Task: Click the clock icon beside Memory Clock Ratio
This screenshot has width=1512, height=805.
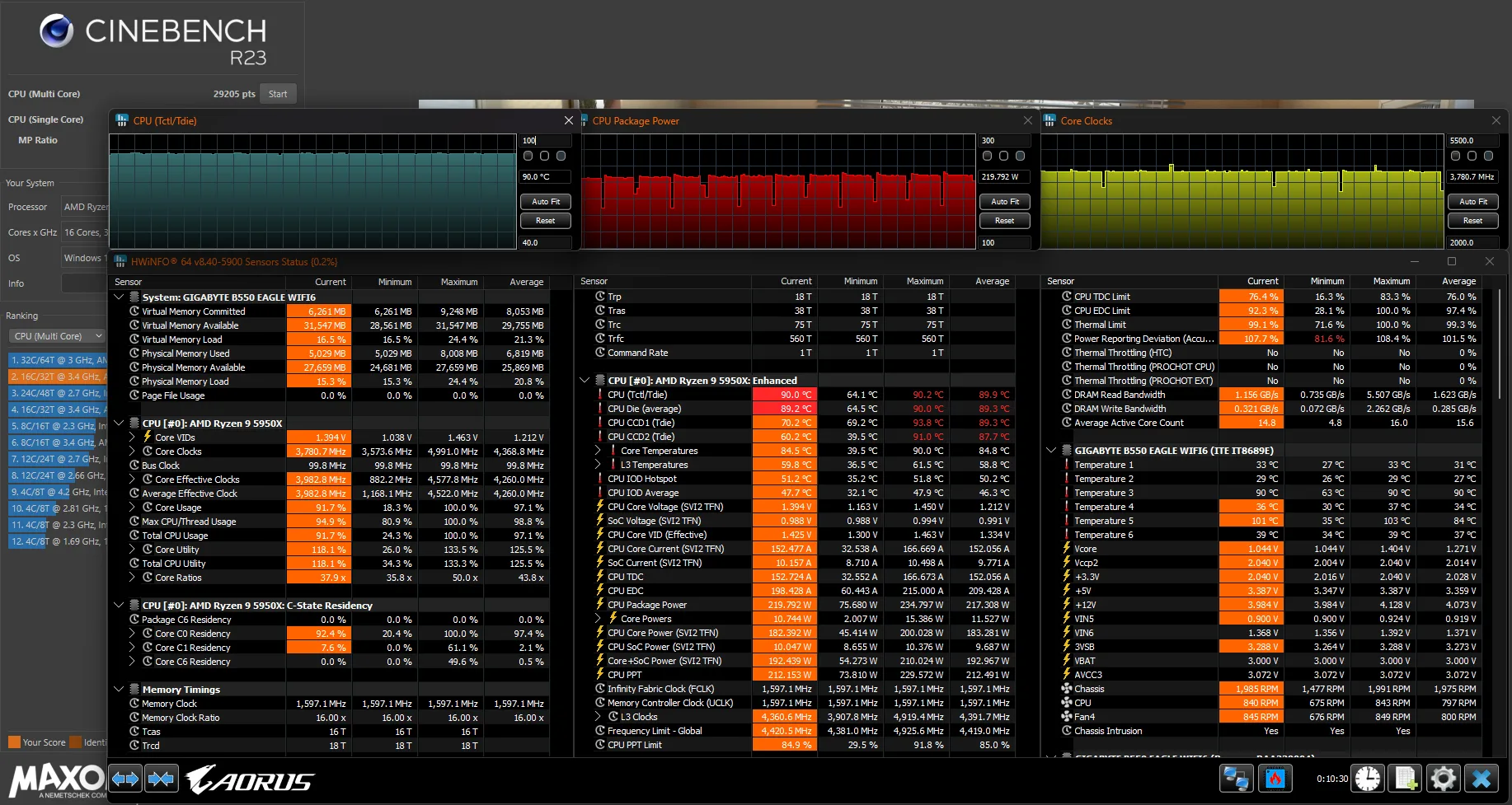Action: pos(134,718)
